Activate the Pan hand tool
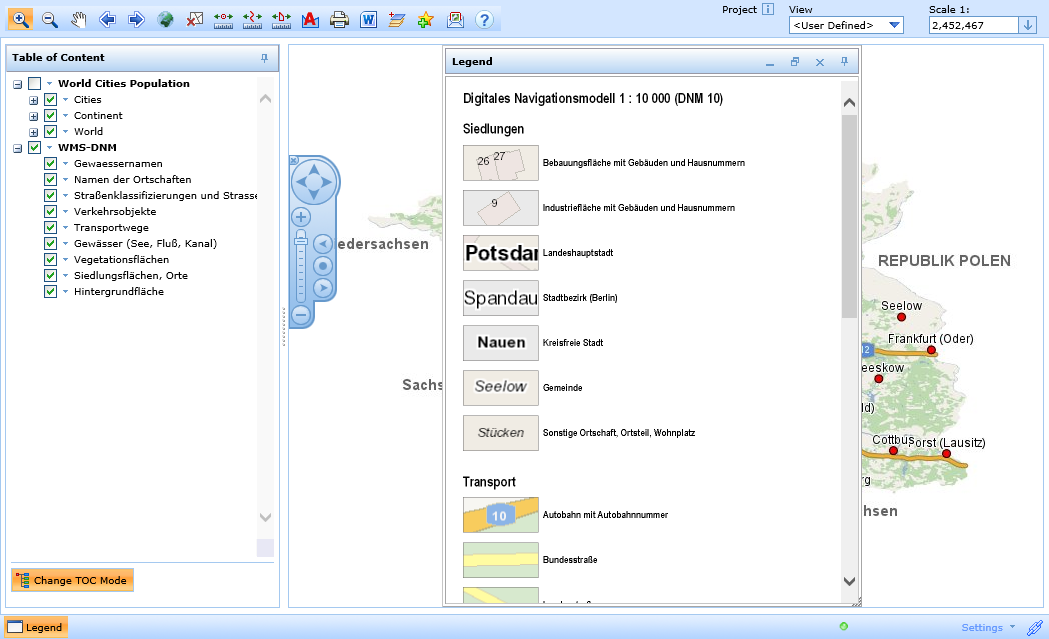 coord(77,19)
